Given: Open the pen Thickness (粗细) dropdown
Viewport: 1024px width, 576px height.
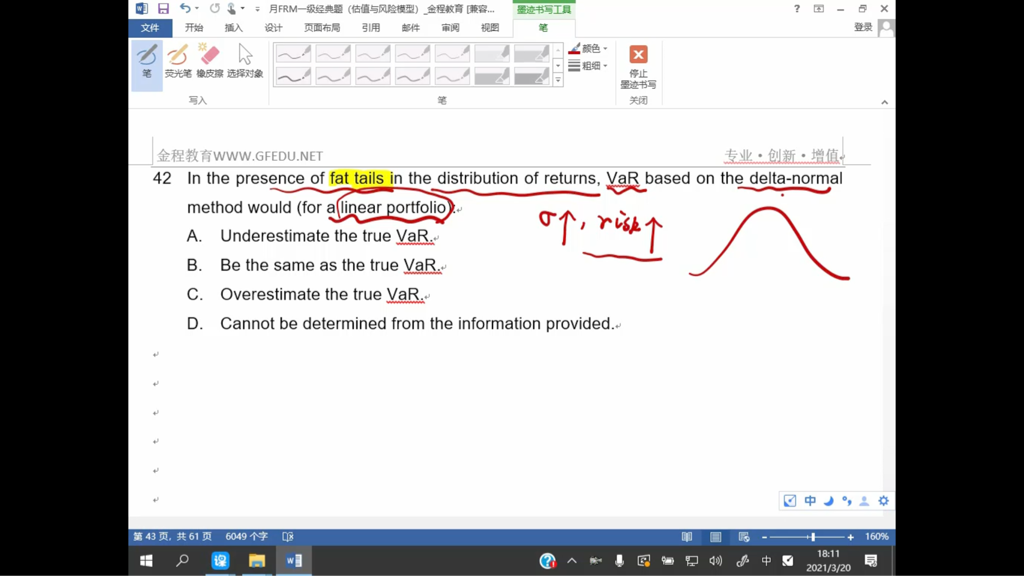Looking at the screenshot, I should pyautogui.click(x=588, y=66).
